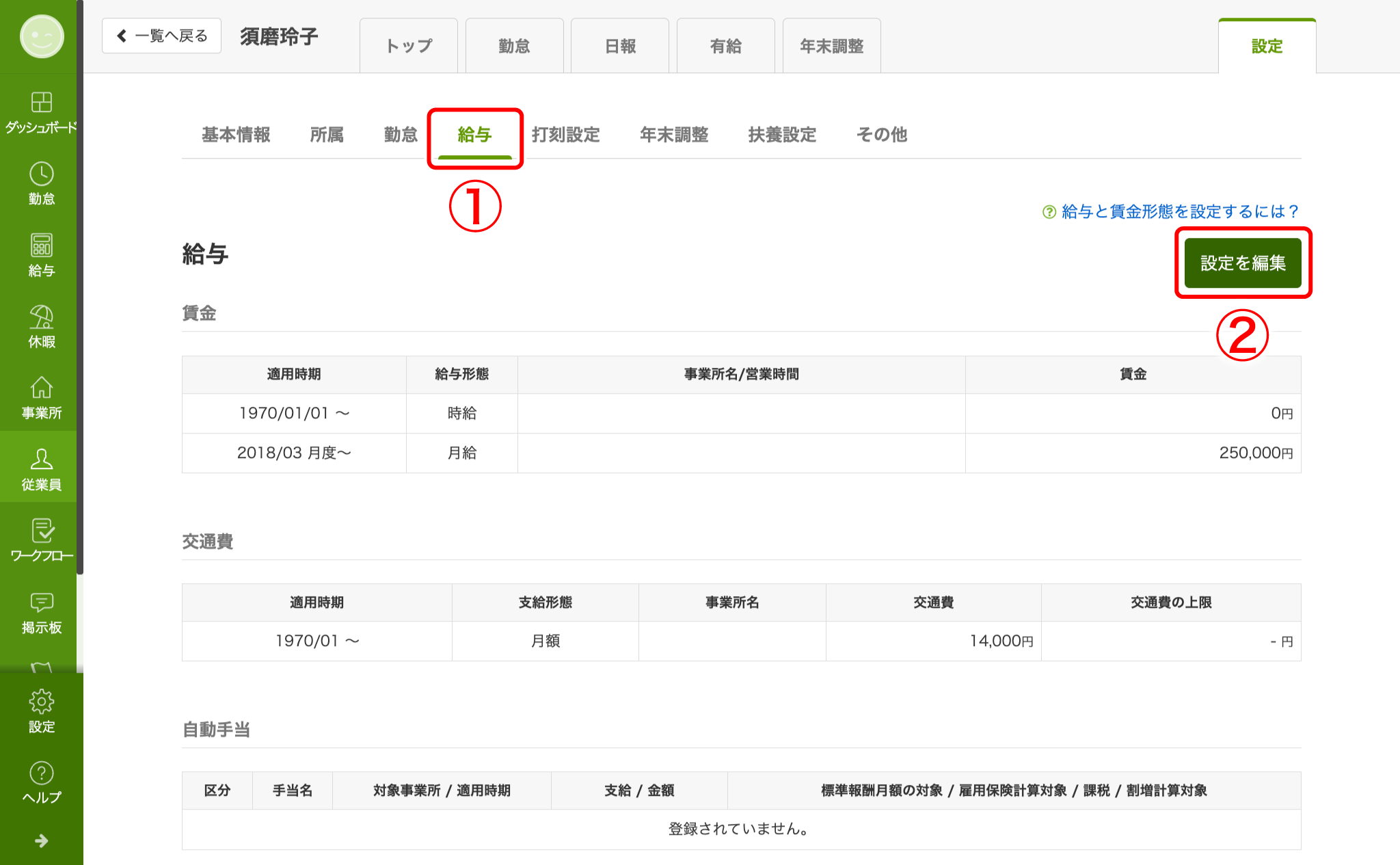Select the beach umbrella vacation icon
Image resolution: width=1400 pixels, height=865 pixels.
click(41, 317)
